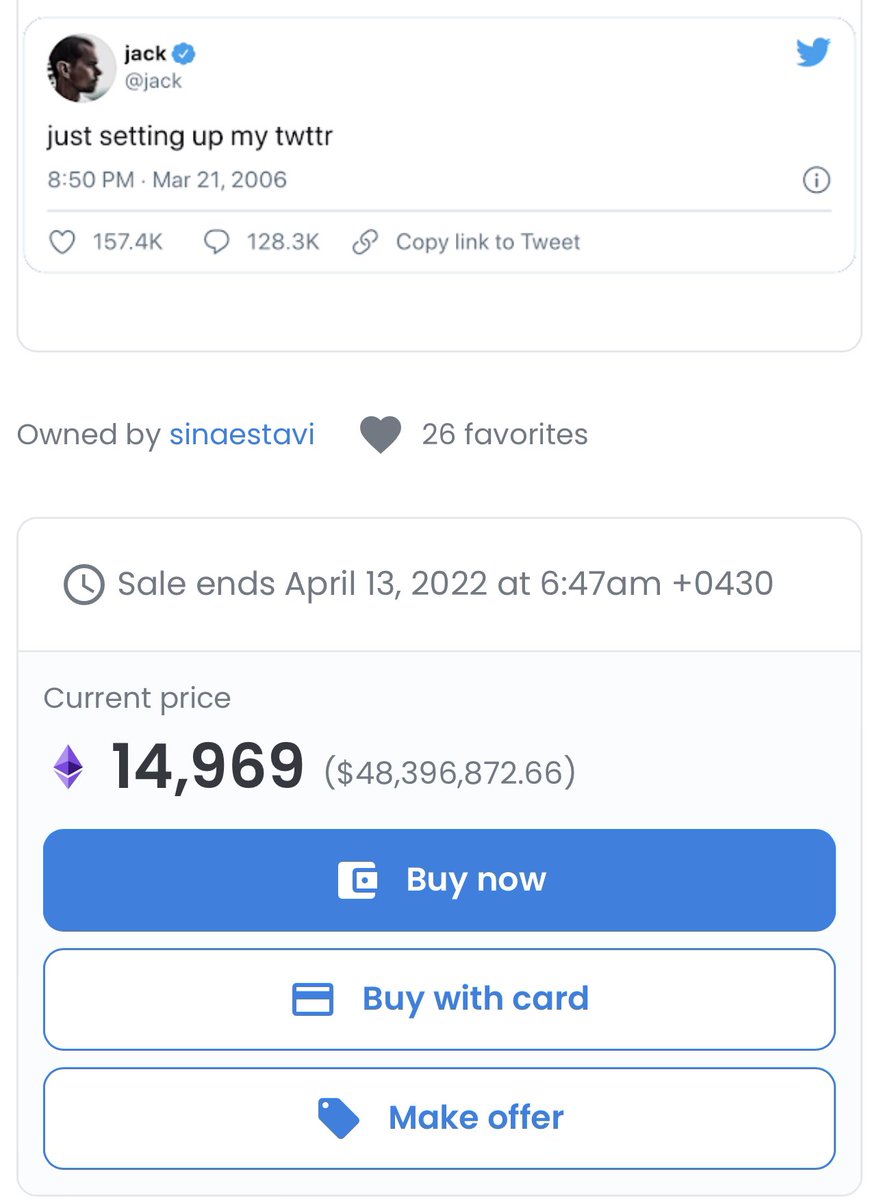Choose Buy with card

pos(439,999)
